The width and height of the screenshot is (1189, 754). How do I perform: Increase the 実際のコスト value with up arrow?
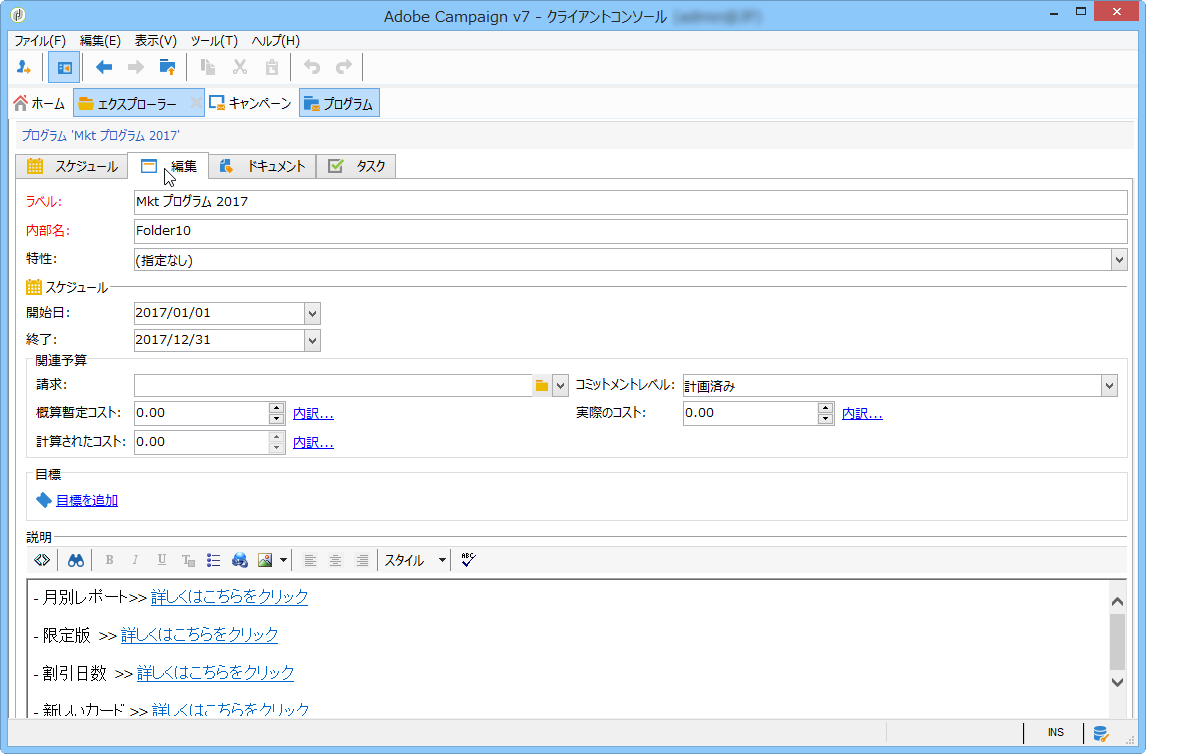pos(826,408)
